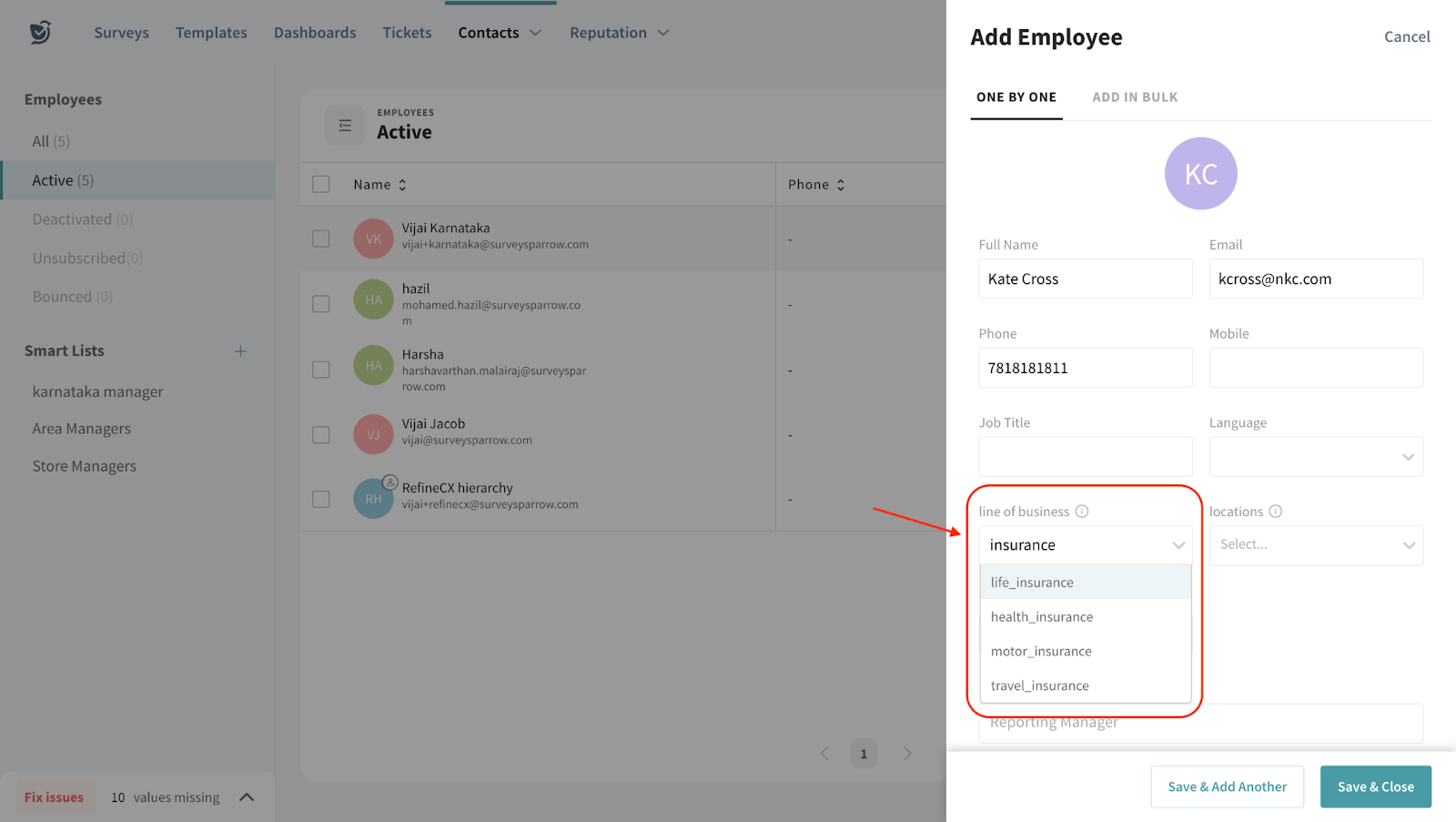This screenshot has width=1456, height=822.
Task: Open the employees list menu icon
Action: pyautogui.click(x=345, y=126)
